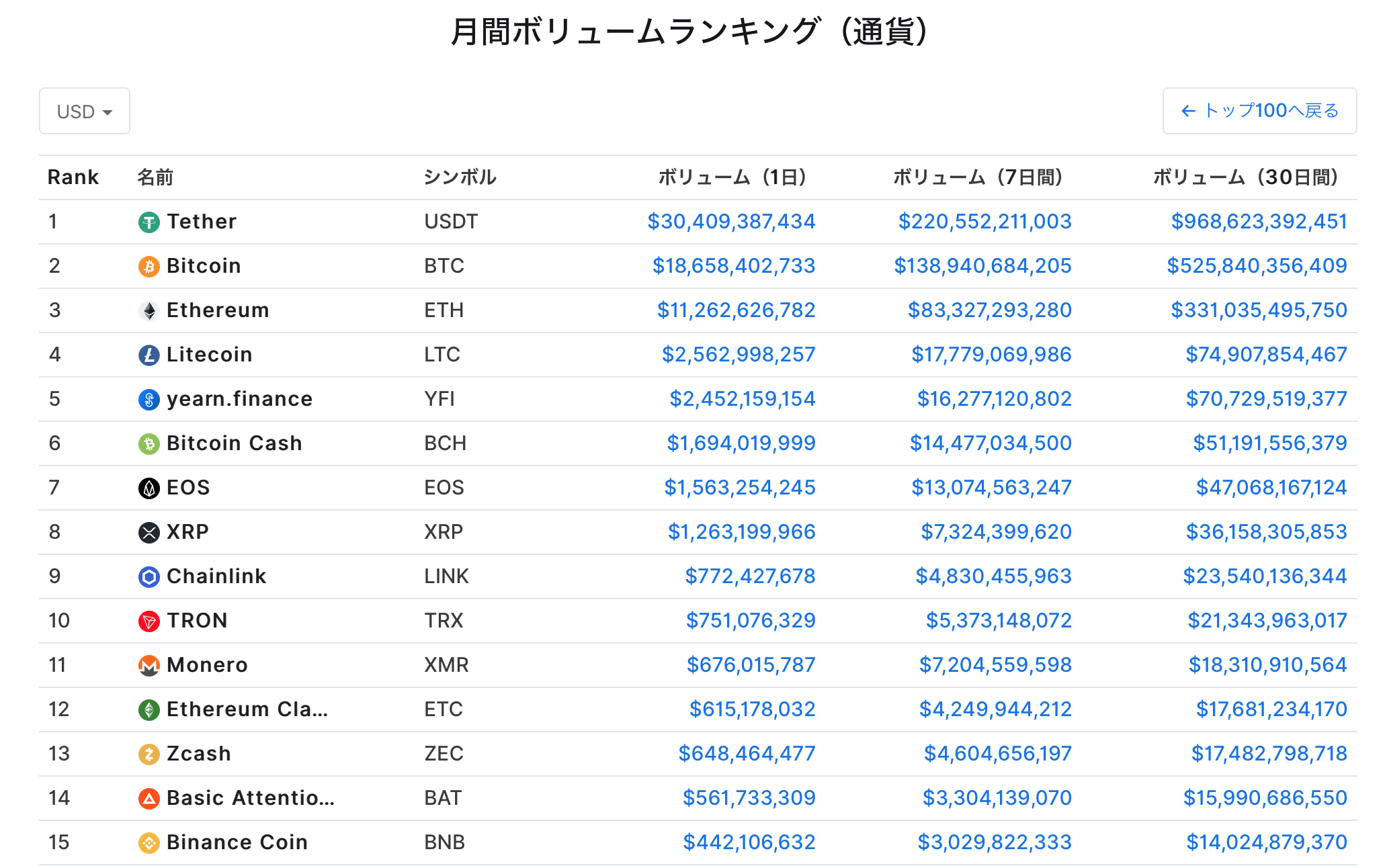
Task: Click the Ethereum diamond icon
Action: [x=149, y=310]
